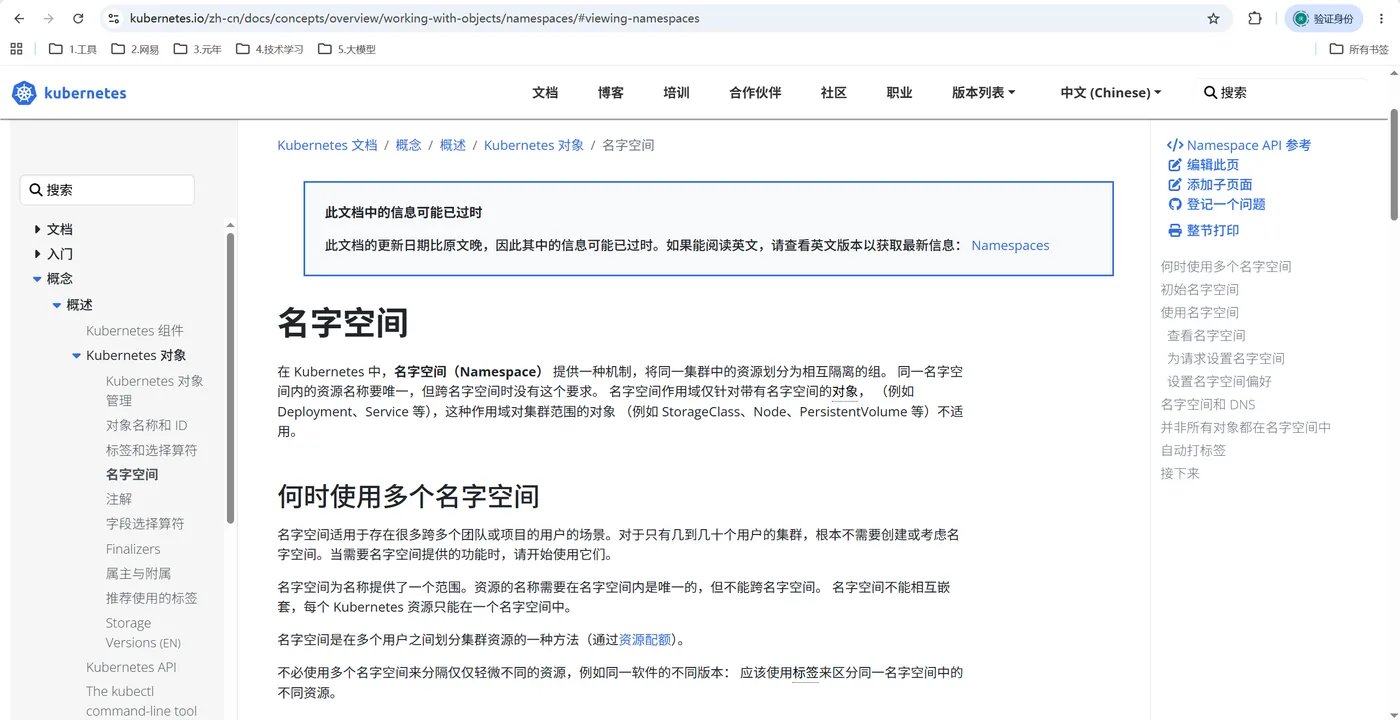Open the 合作伙伴 top navigation item
Screen dimensions: 1400x720
click(755, 92)
